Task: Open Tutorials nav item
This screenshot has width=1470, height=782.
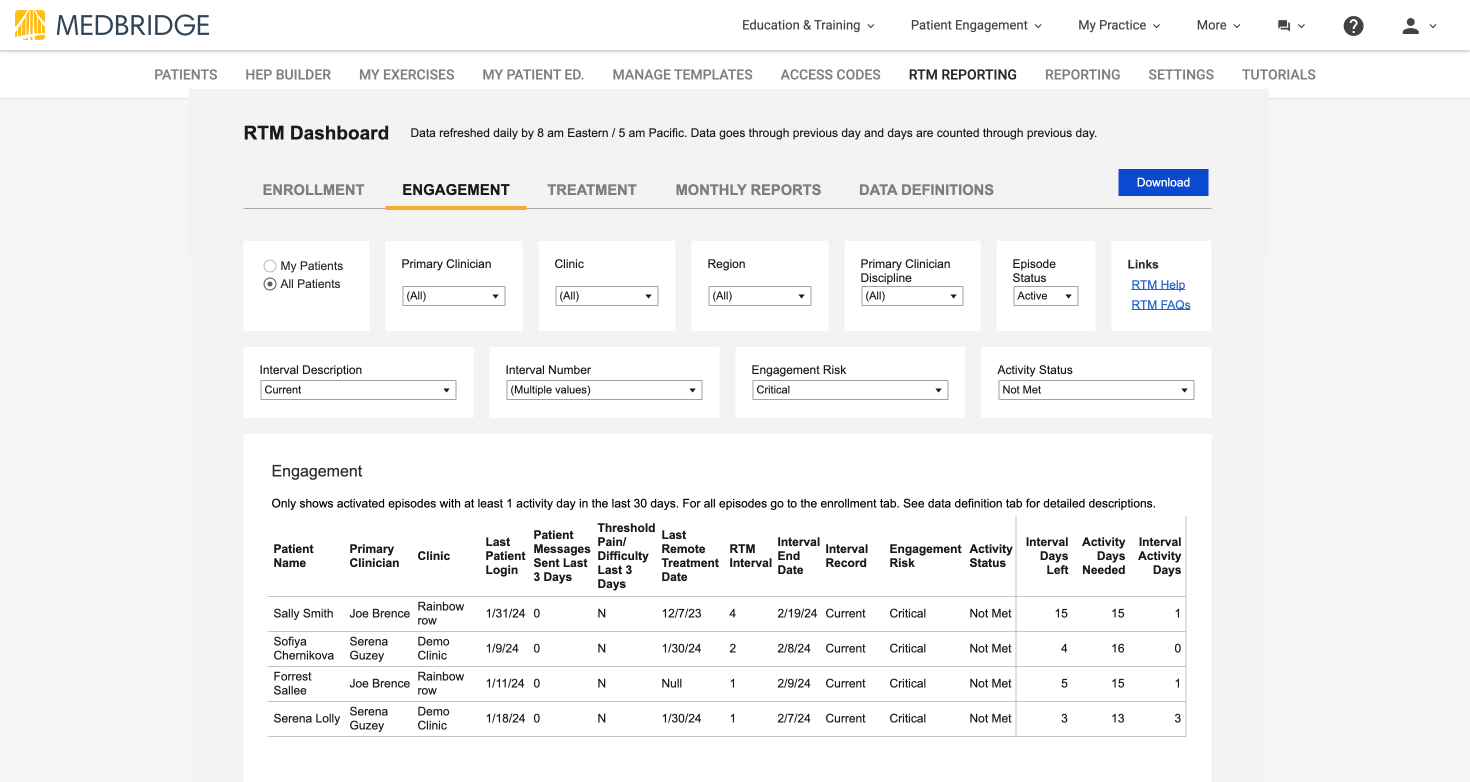Action: 1279,75
